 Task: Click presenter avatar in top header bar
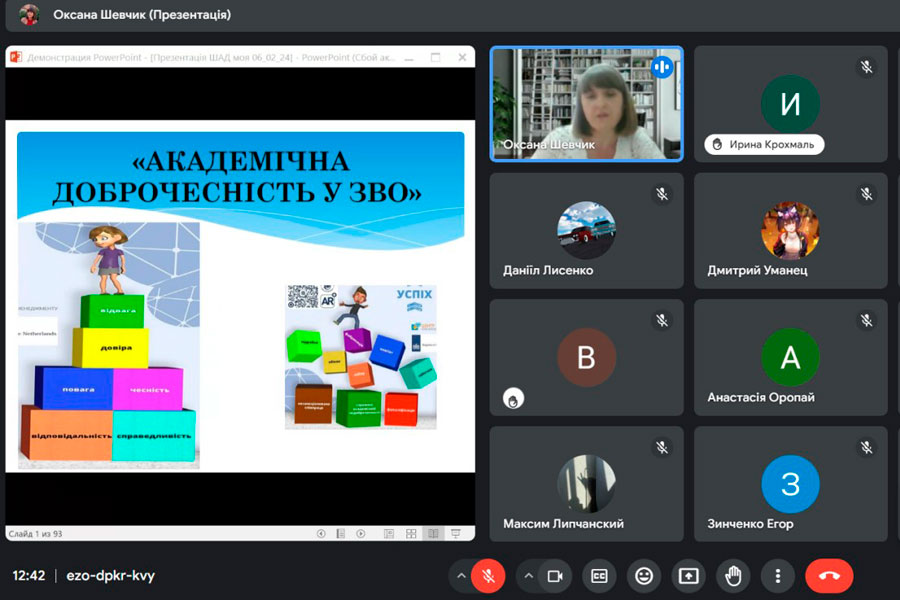tap(29, 14)
